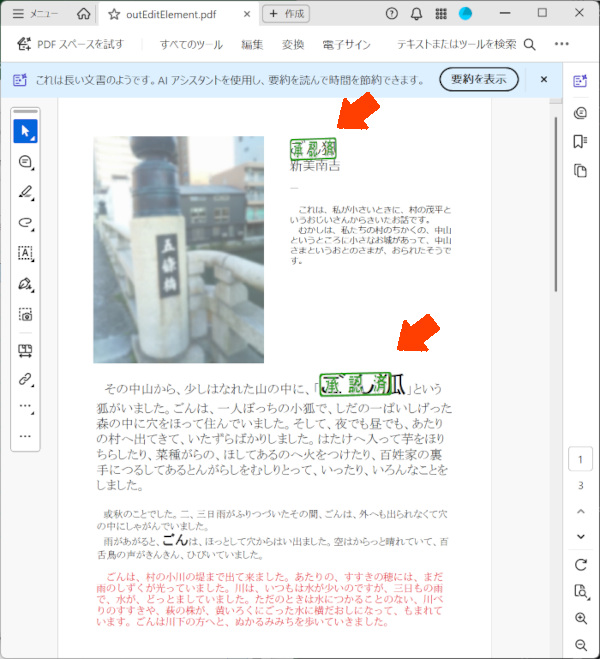Click the enlarged word ごん in text
Screen dimensions: 600x659
click(x=175, y=540)
